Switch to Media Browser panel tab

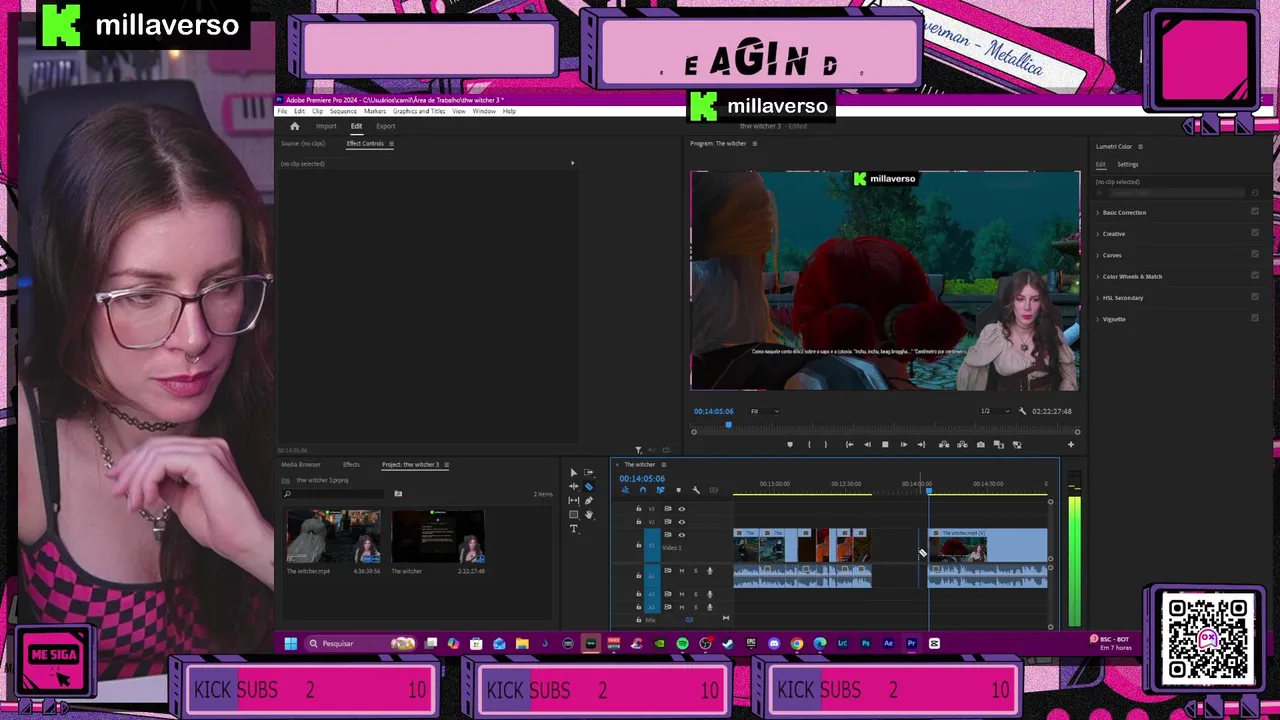click(x=301, y=464)
